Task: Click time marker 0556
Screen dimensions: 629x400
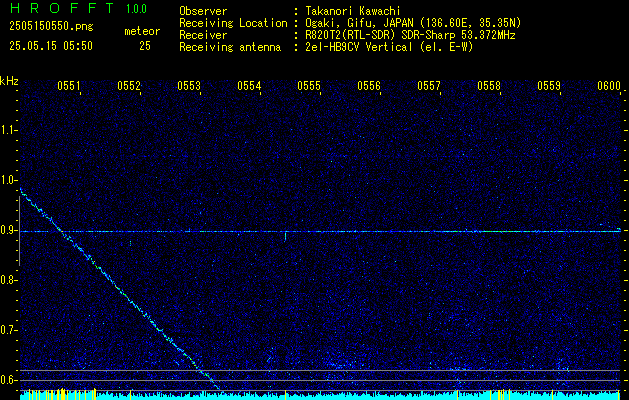Action: 369,85
